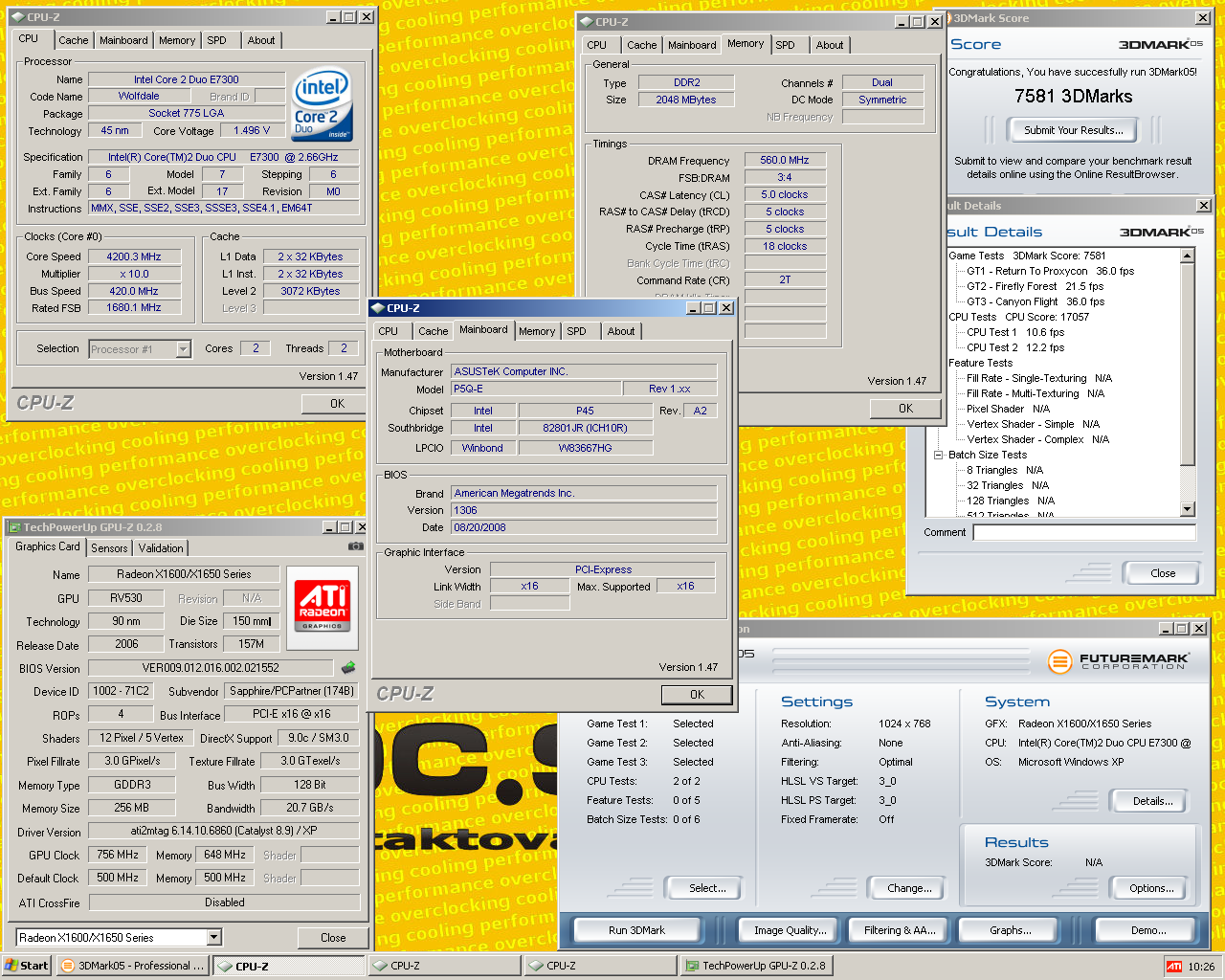Collapse the Batch Size Tests tree node
The width and height of the screenshot is (1225, 980).
939,455
